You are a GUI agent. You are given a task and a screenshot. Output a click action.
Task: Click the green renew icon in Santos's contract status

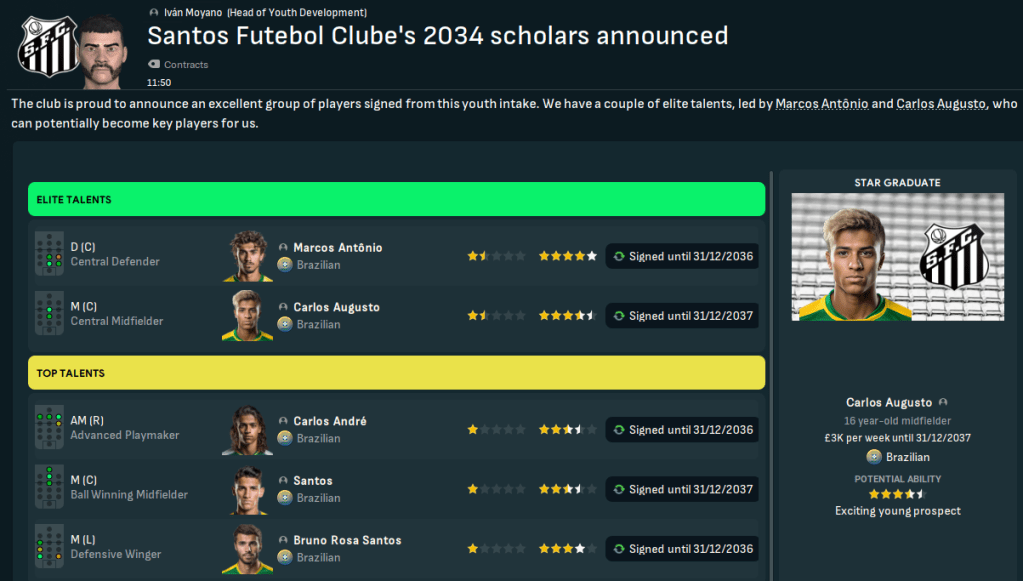(x=619, y=490)
